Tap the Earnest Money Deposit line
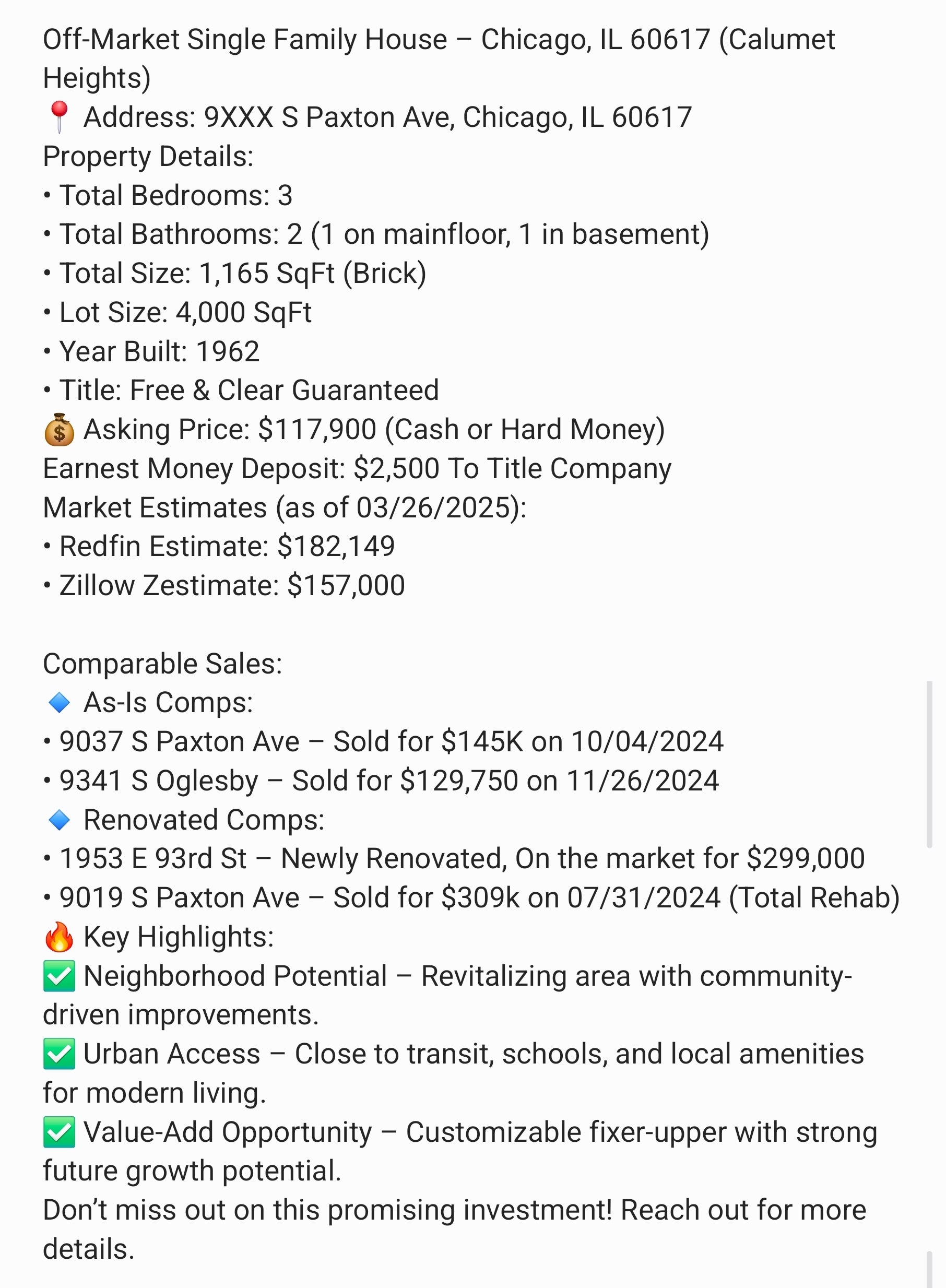 357,468
